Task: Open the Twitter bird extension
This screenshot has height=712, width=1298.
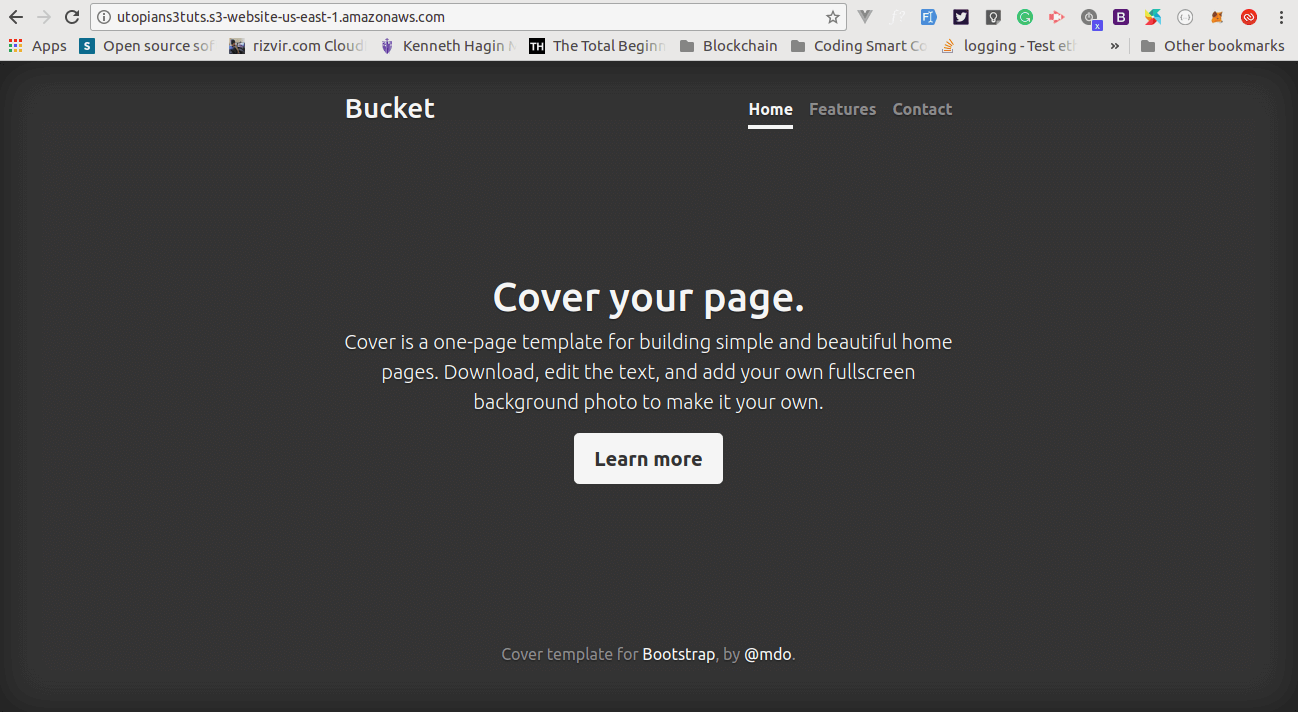Action: coord(961,17)
